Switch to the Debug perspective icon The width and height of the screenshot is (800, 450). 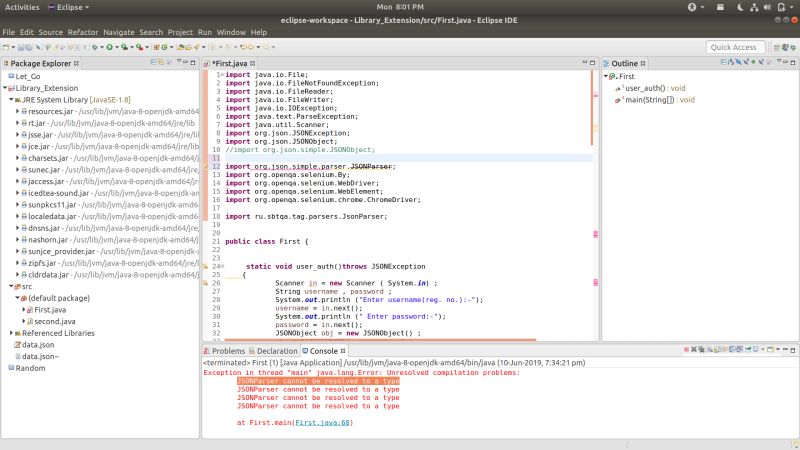pos(793,47)
